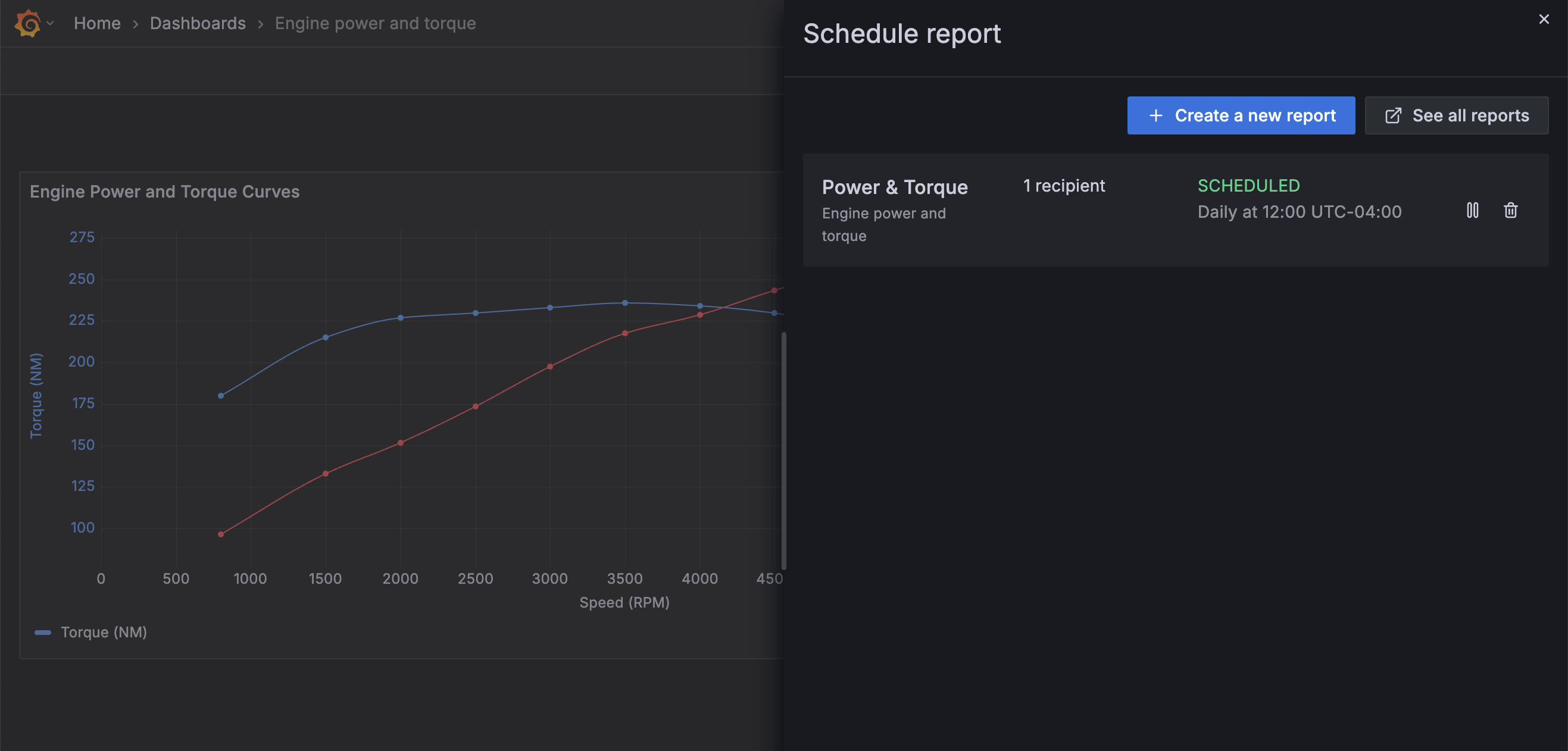
Task: Click the external-link icon on See all reports
Action: point(1394,115)
